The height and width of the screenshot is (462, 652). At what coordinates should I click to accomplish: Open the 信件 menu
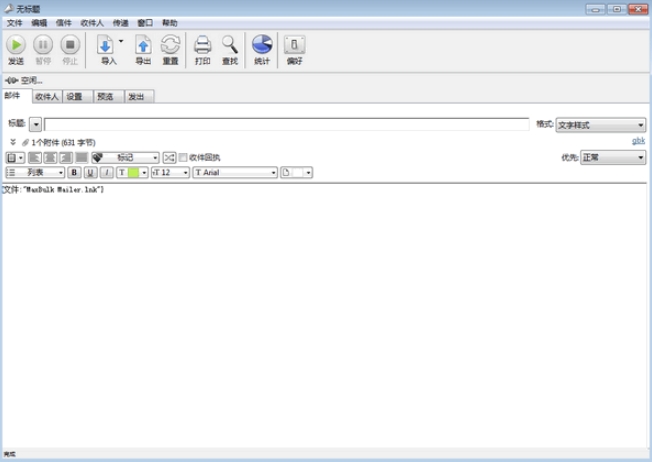point(64,23)
